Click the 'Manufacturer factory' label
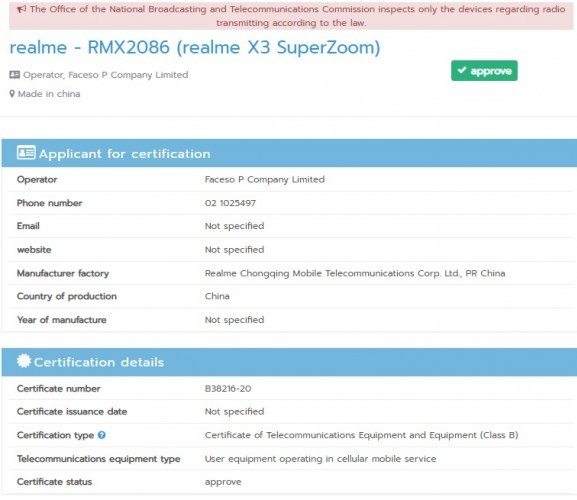 click(63, 273)
